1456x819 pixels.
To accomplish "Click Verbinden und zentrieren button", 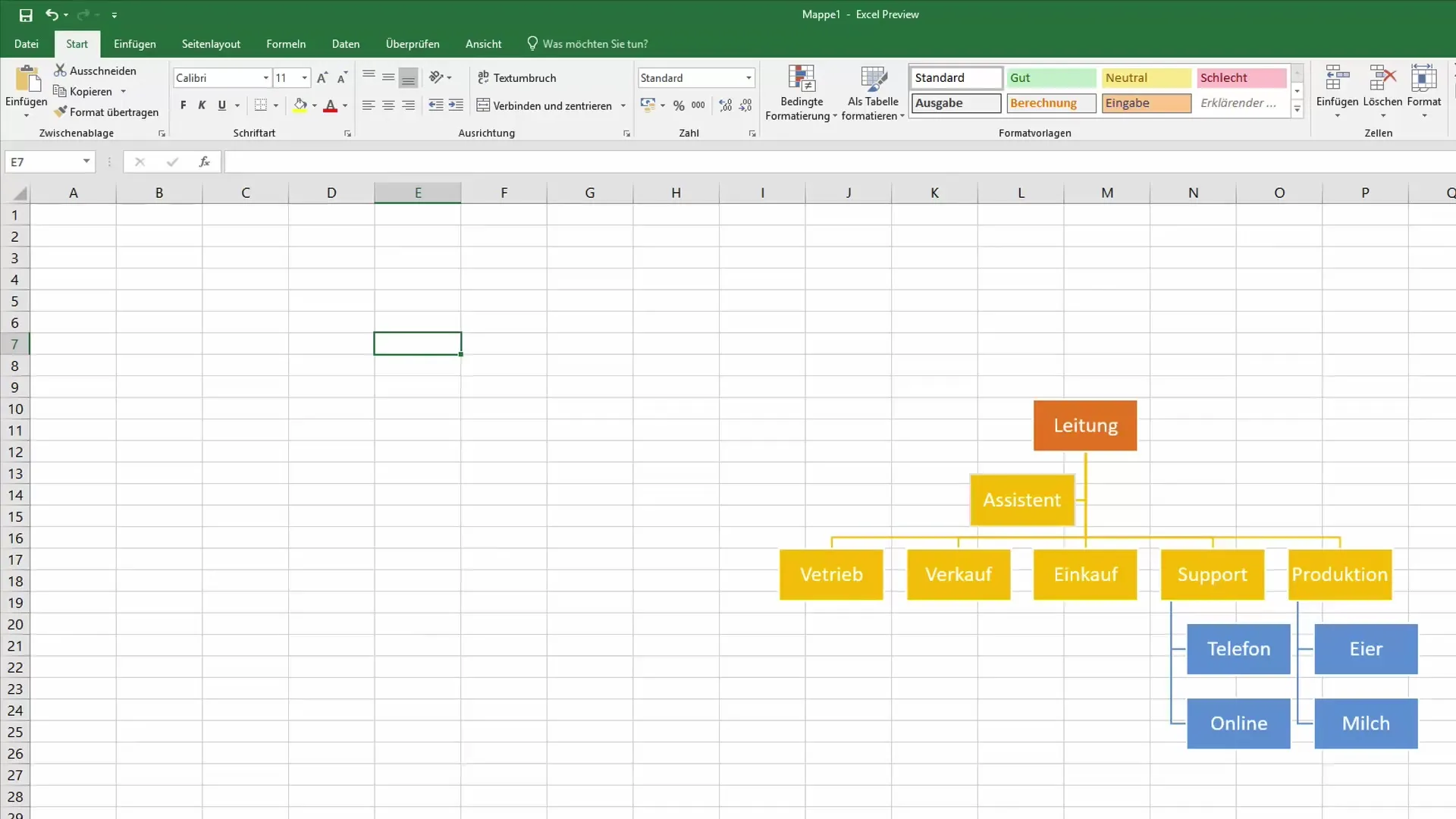I will (x=544, y=106).
